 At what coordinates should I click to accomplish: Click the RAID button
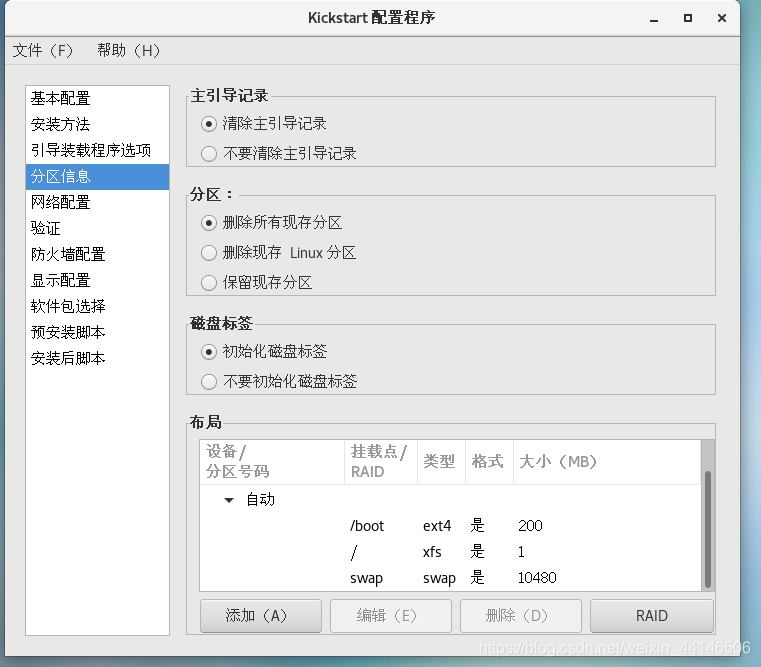click(x=652, y=616)
